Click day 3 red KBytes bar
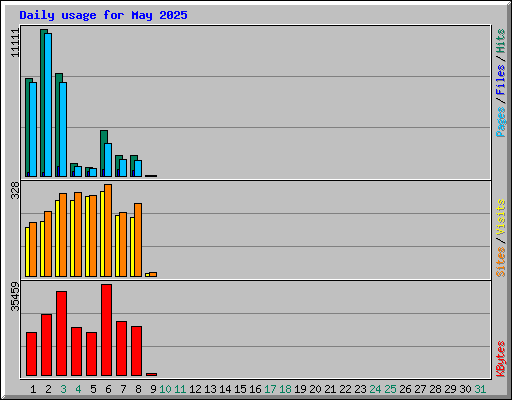Viewport: 512px width, 400px height. [62, 333]
